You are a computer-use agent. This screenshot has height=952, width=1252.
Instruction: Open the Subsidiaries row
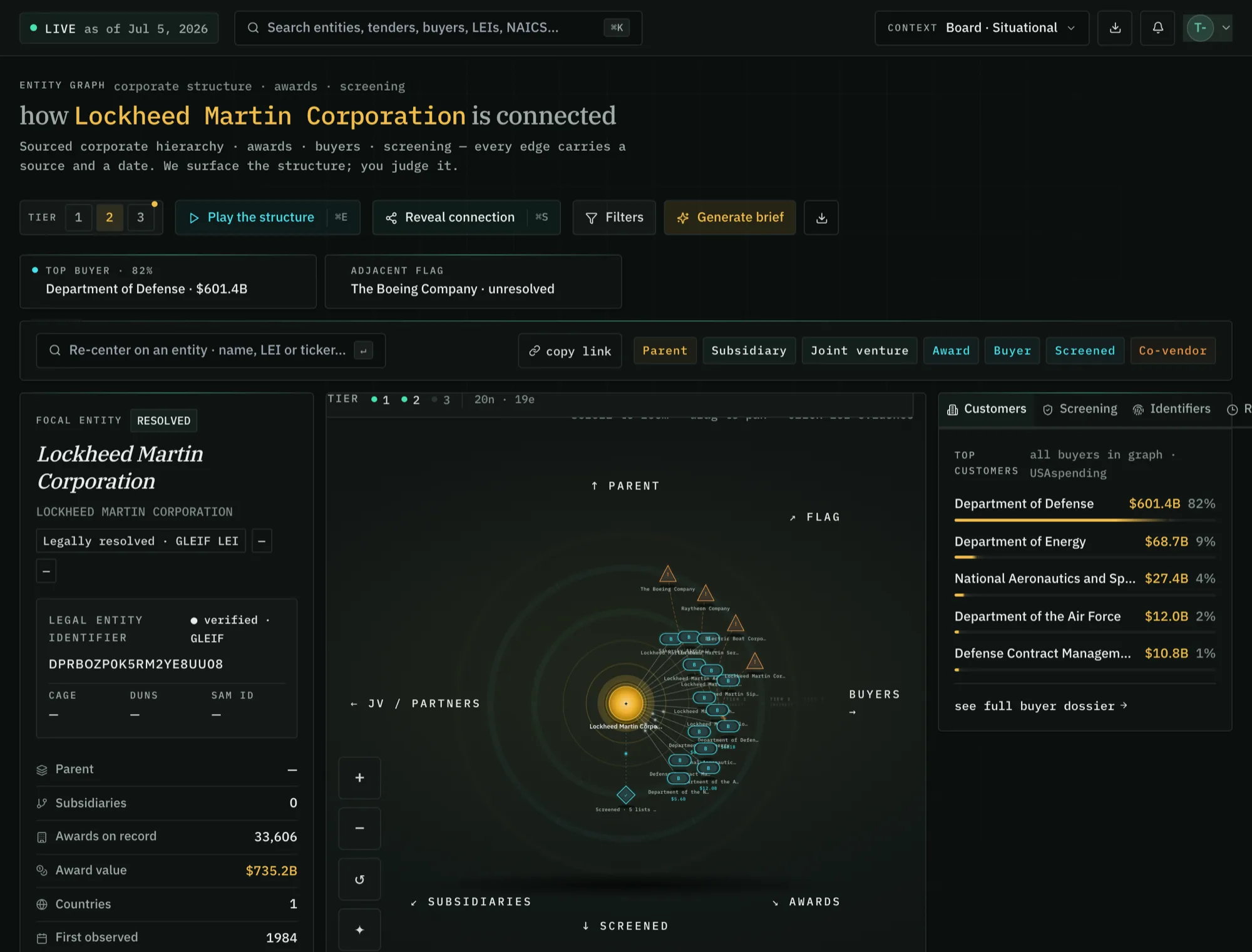click(x=167, y=803)
